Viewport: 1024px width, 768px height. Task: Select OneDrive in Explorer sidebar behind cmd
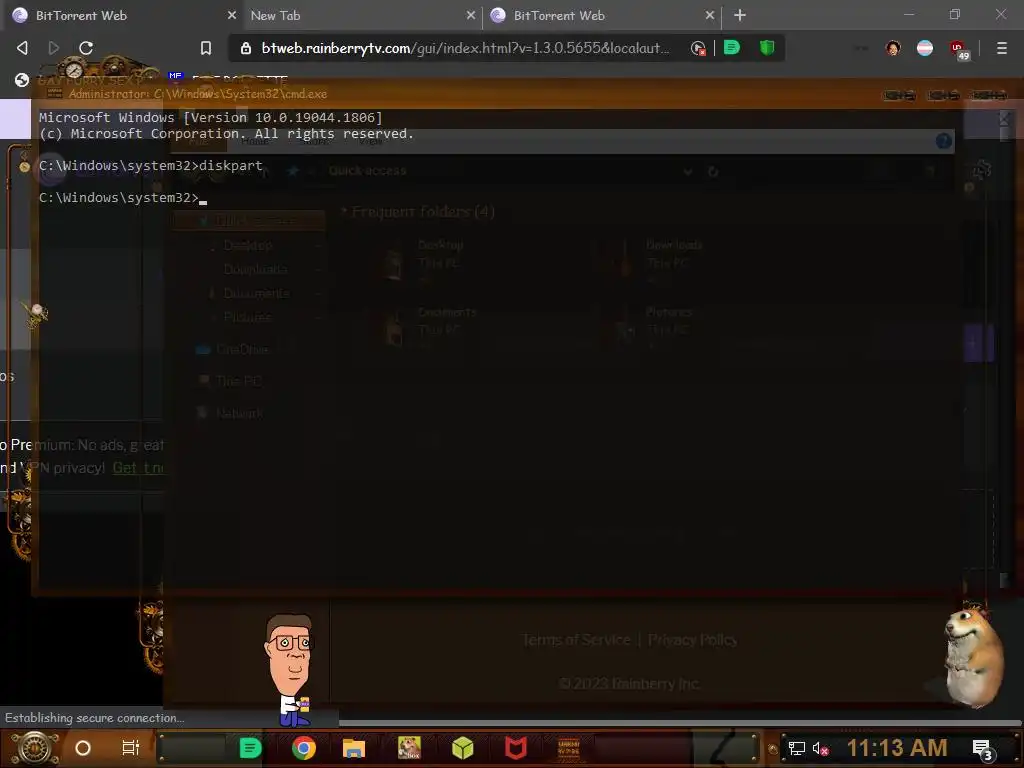click(x=242, y=349)
